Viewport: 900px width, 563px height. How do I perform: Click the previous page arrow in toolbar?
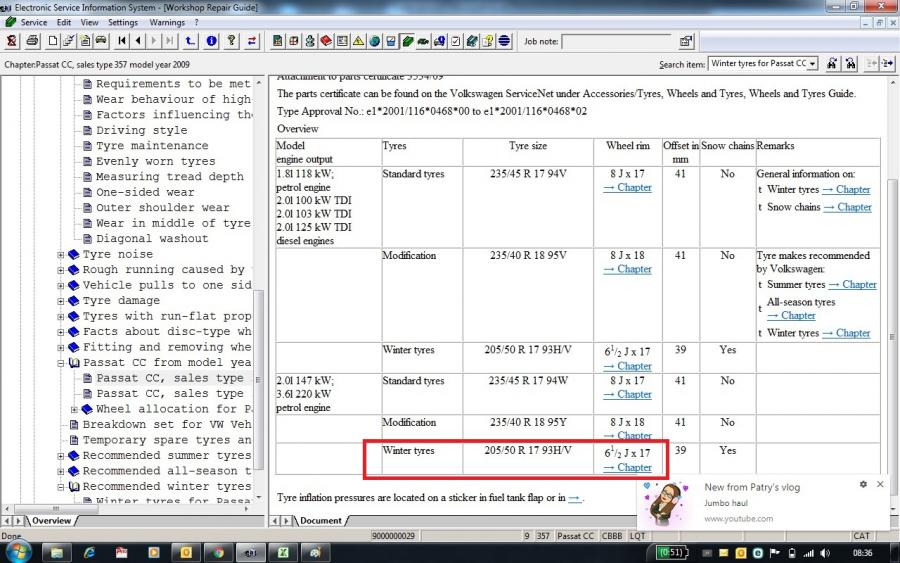pyautogui.click(x=138, y=41)
